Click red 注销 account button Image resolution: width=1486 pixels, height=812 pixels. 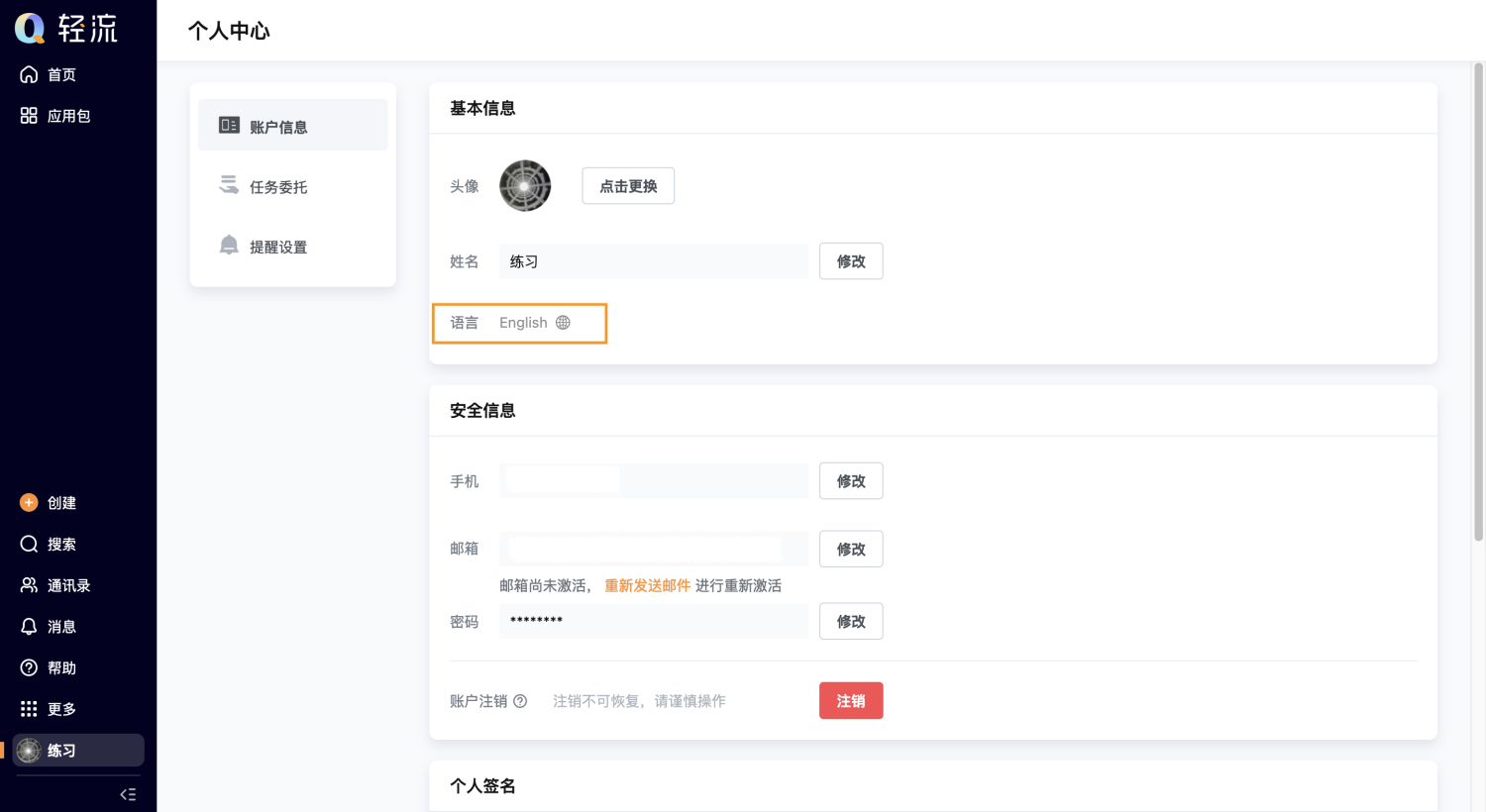(850, 701)
